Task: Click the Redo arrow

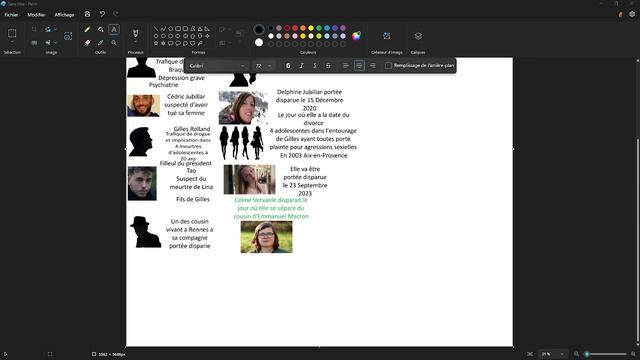Action: (116, 14)
